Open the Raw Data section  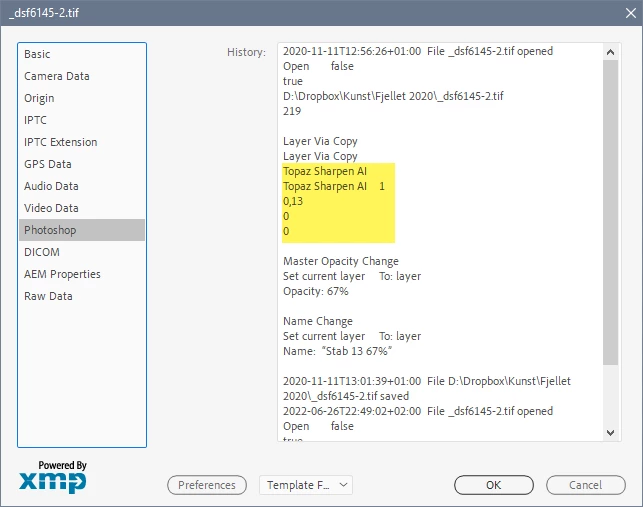coord(82,296)
